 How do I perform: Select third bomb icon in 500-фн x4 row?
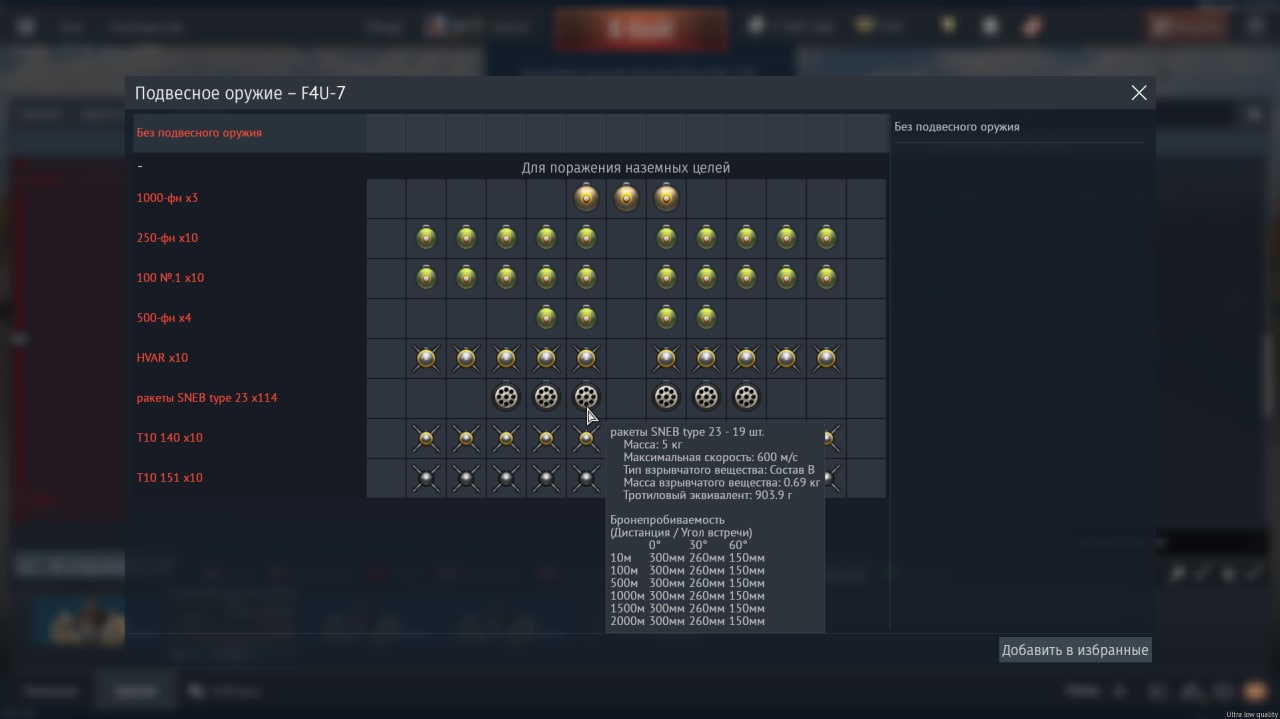(666, 318)
